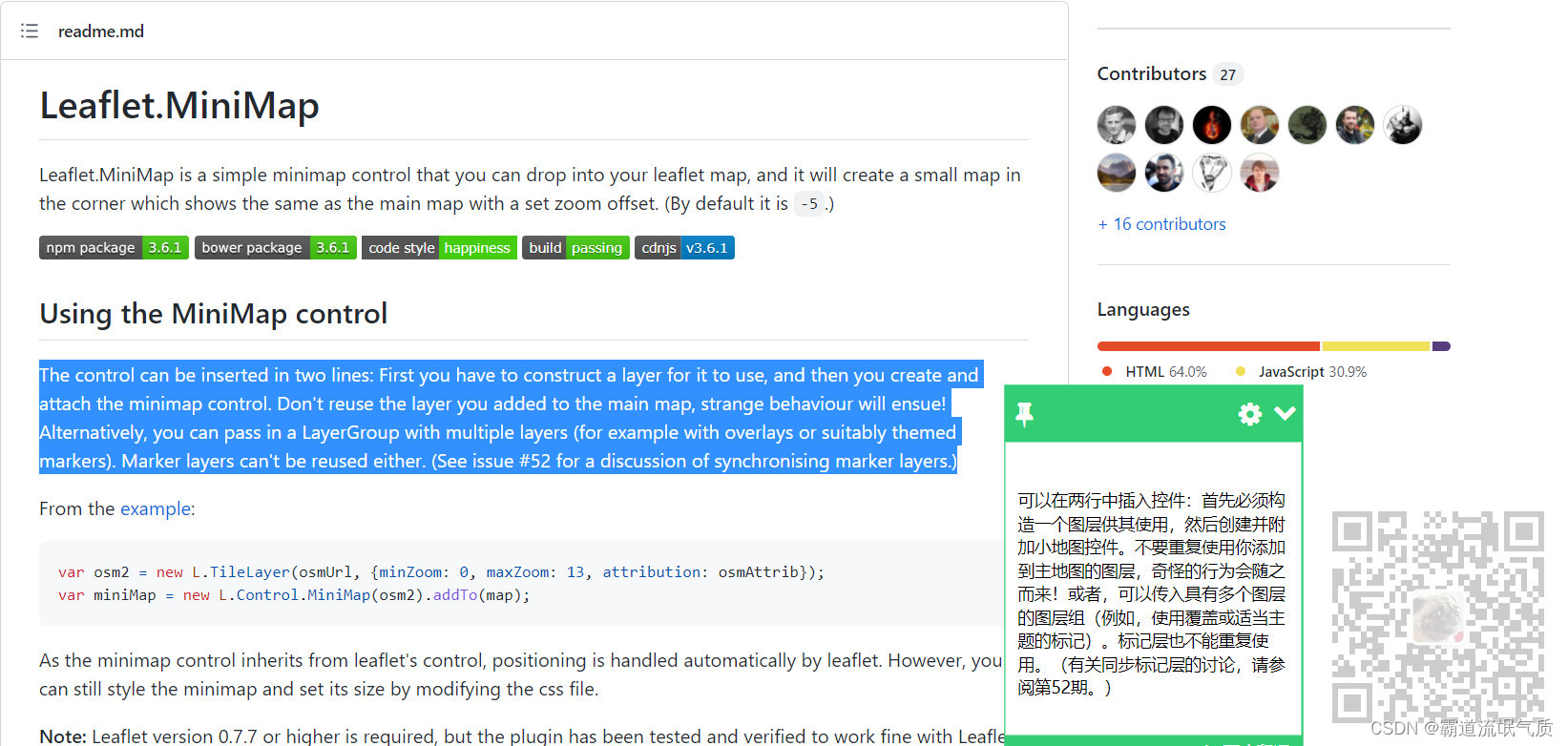The width and height of the screenshot is (1568, 746).
Task: Open the red flame contributor avatar
Action: pyautogui.click(x=1212, y=125)
